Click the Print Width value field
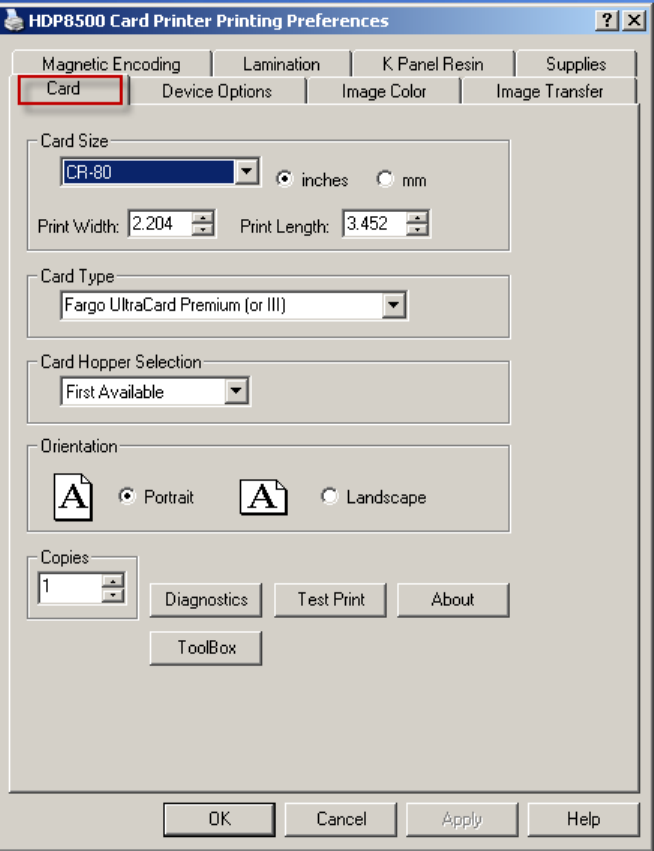654x851 pixels. click(161, 224)
